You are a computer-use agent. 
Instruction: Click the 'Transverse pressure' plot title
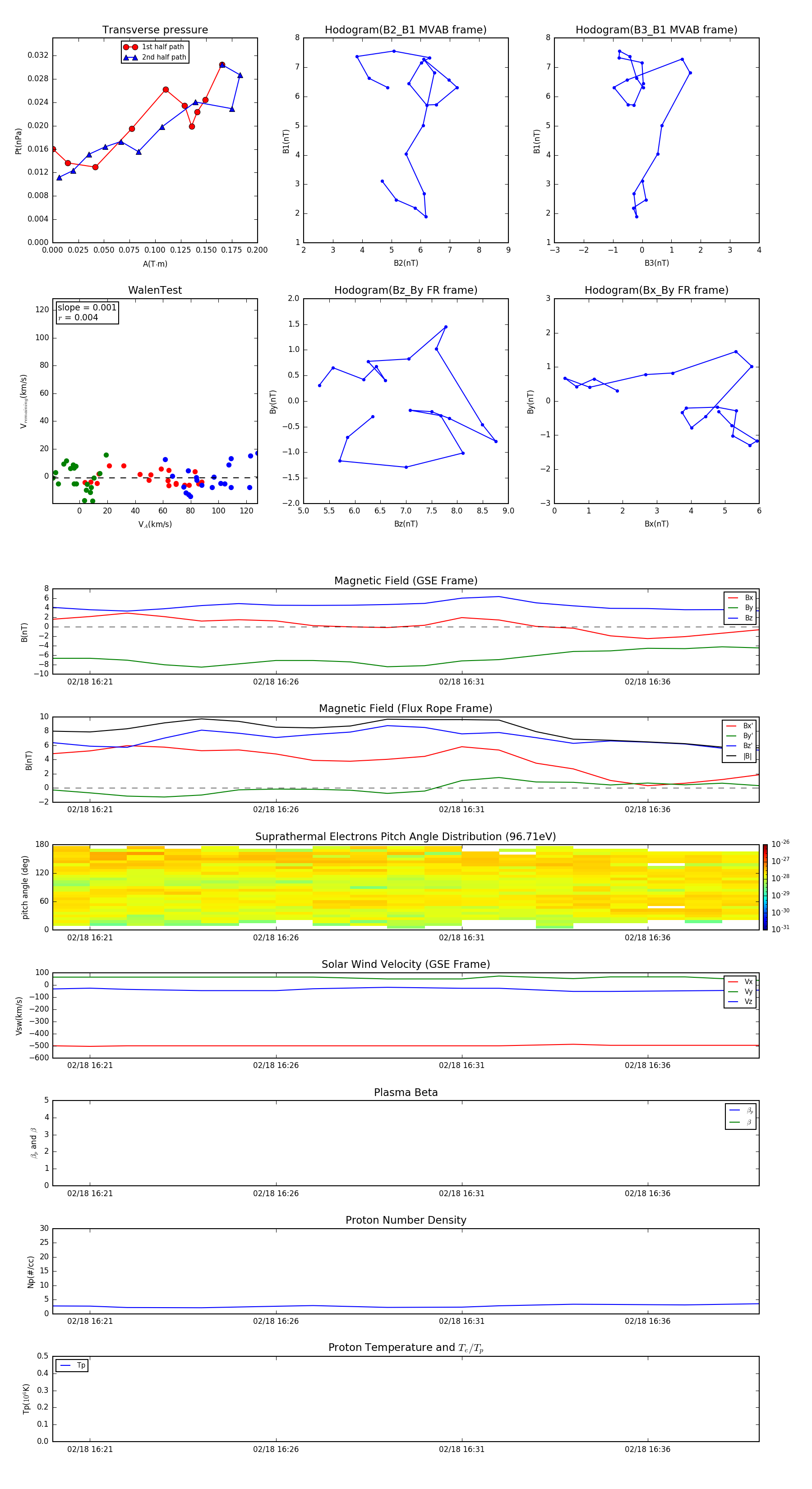tap(155, 29)
